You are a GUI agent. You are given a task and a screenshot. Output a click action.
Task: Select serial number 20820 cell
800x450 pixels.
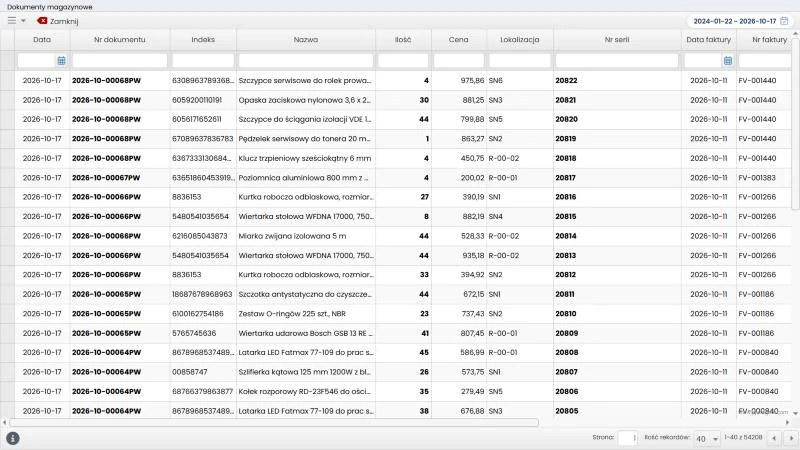click(617, 119)
